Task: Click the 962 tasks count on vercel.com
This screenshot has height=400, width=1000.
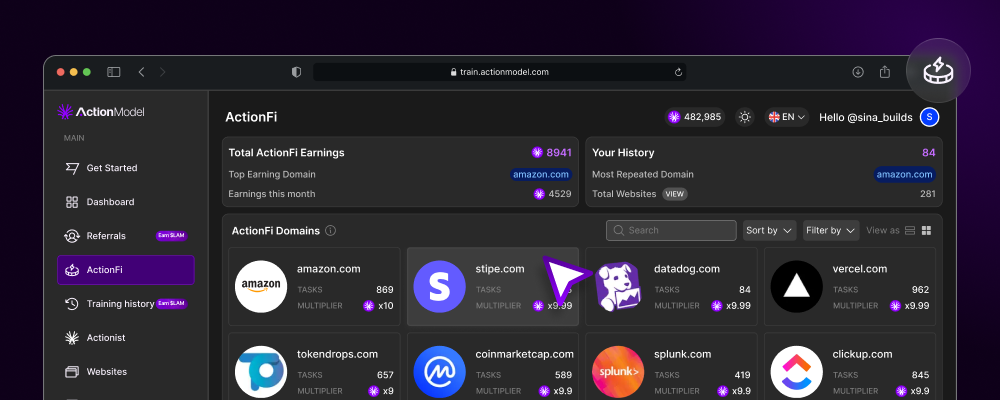Action: [920, 290]
